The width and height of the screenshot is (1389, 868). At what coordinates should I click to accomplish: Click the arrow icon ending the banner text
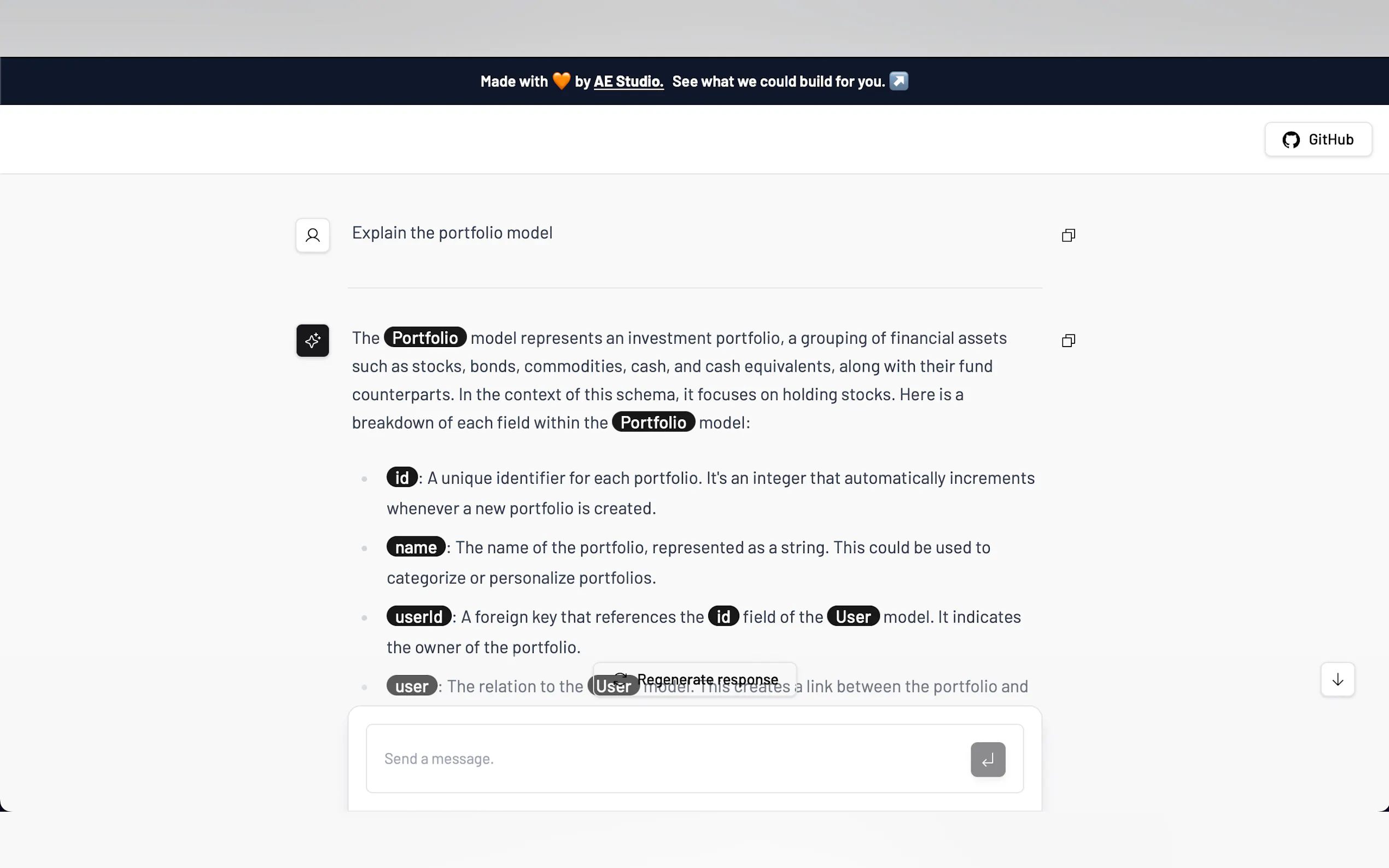[898, 81]
